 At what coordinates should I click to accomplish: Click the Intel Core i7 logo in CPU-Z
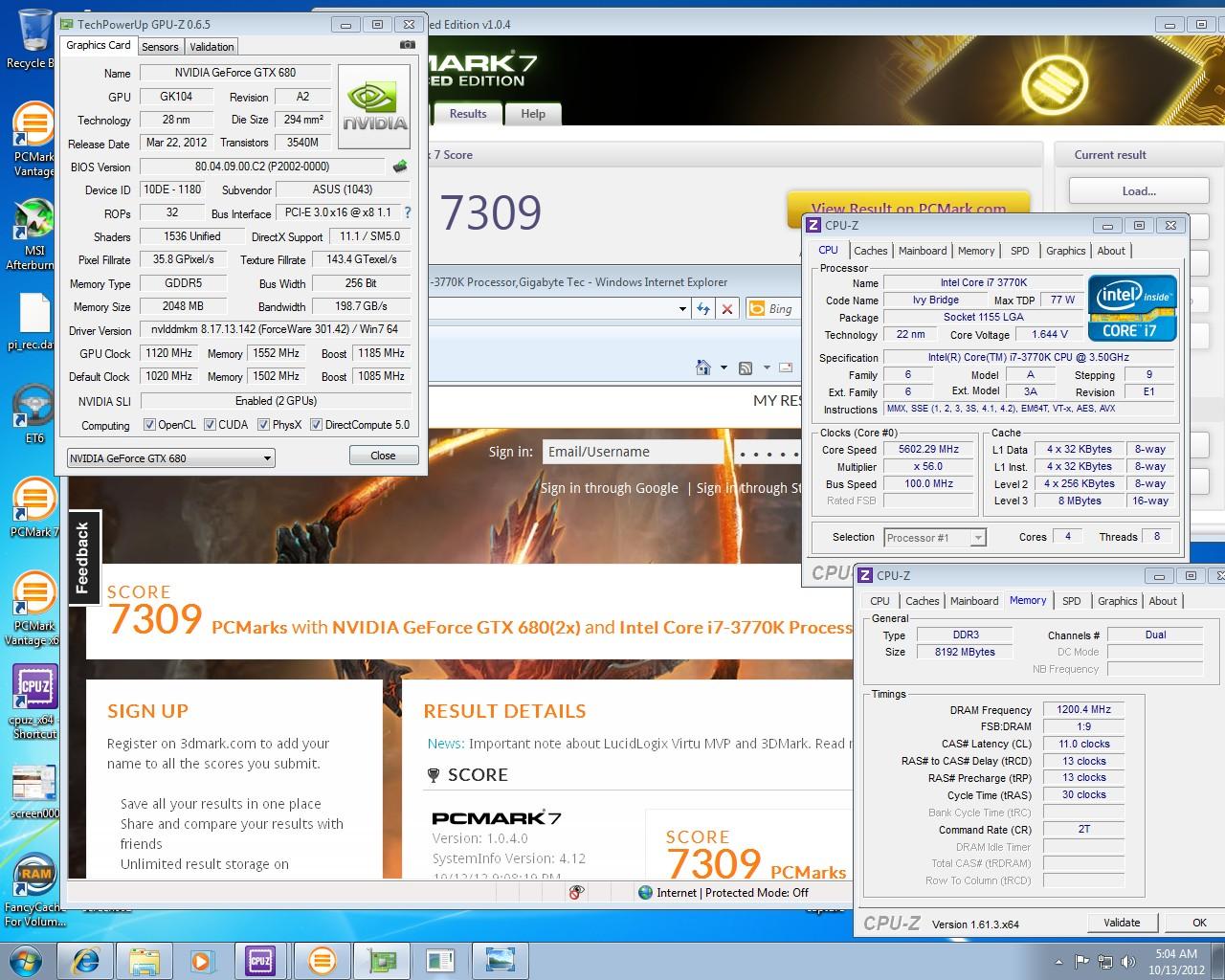[1132, 307]
